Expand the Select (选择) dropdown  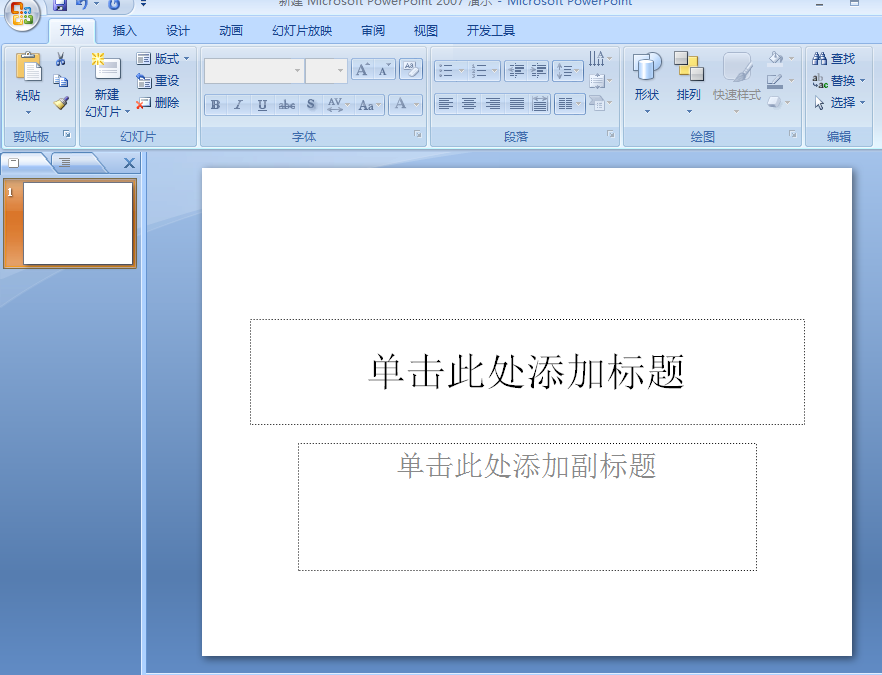[x=840, y=102]
